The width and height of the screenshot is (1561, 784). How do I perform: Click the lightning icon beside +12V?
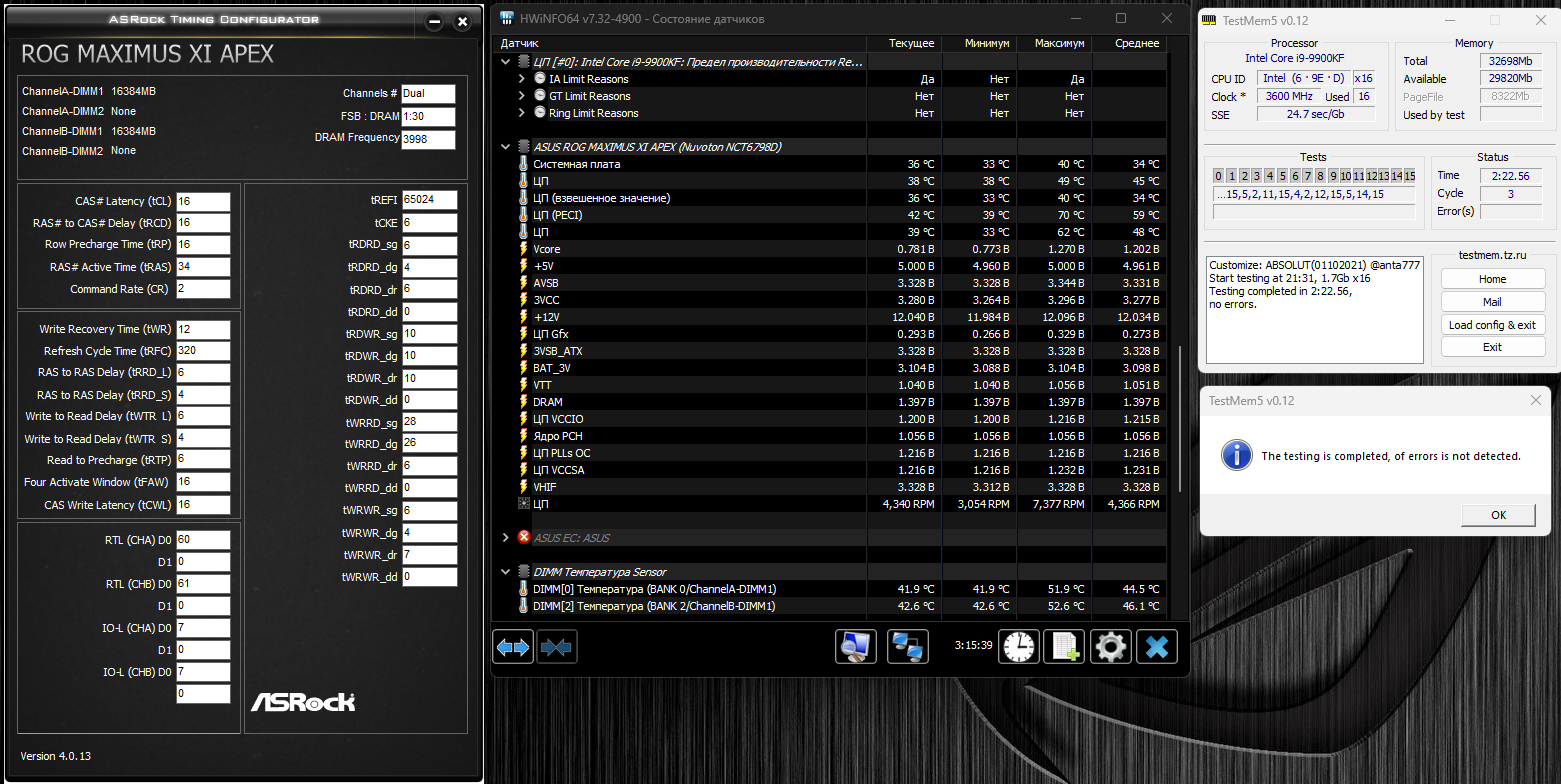[522, 317]
